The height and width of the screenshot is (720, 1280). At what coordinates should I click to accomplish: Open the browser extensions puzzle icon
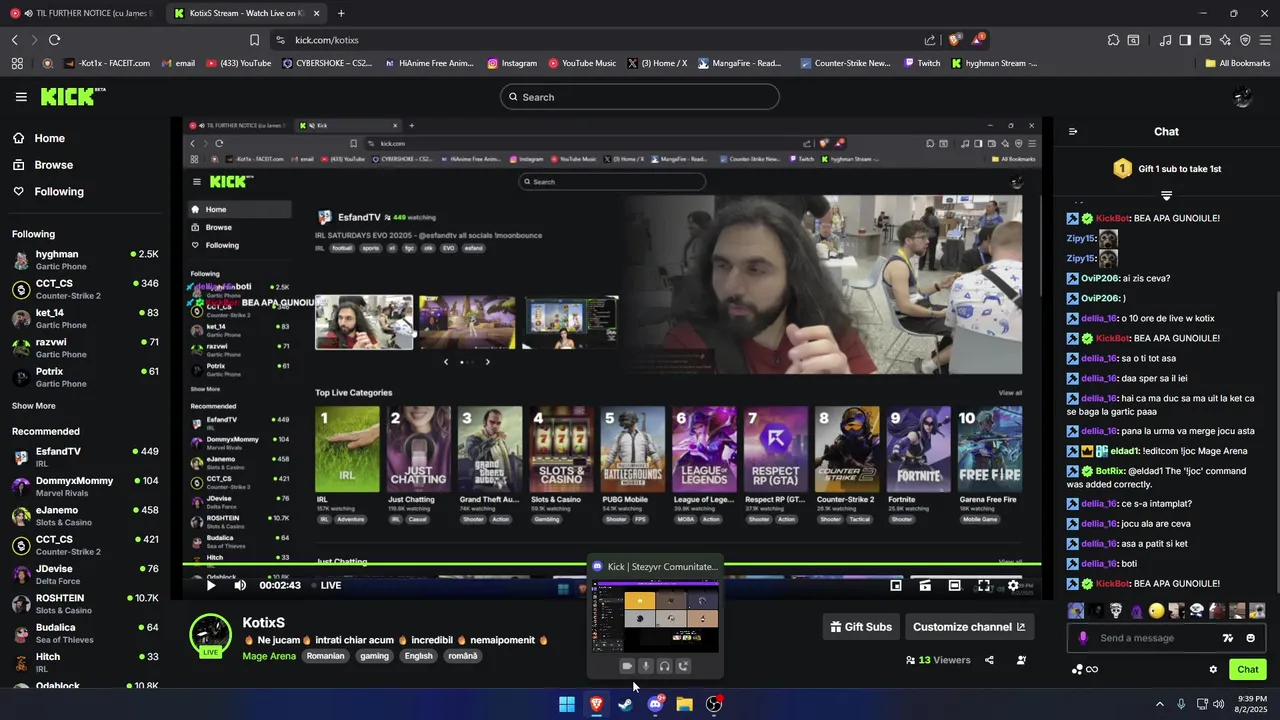click(1113, 40)
